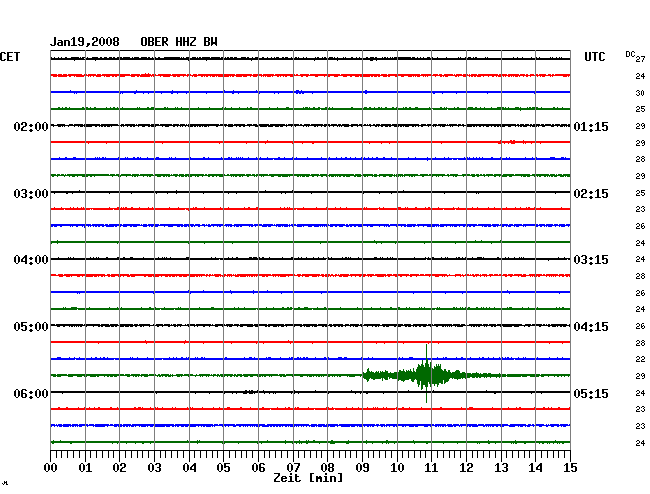Click minute label "07" on time axis
The height and width of the screenshot is (494, 650).
(293, 468)
